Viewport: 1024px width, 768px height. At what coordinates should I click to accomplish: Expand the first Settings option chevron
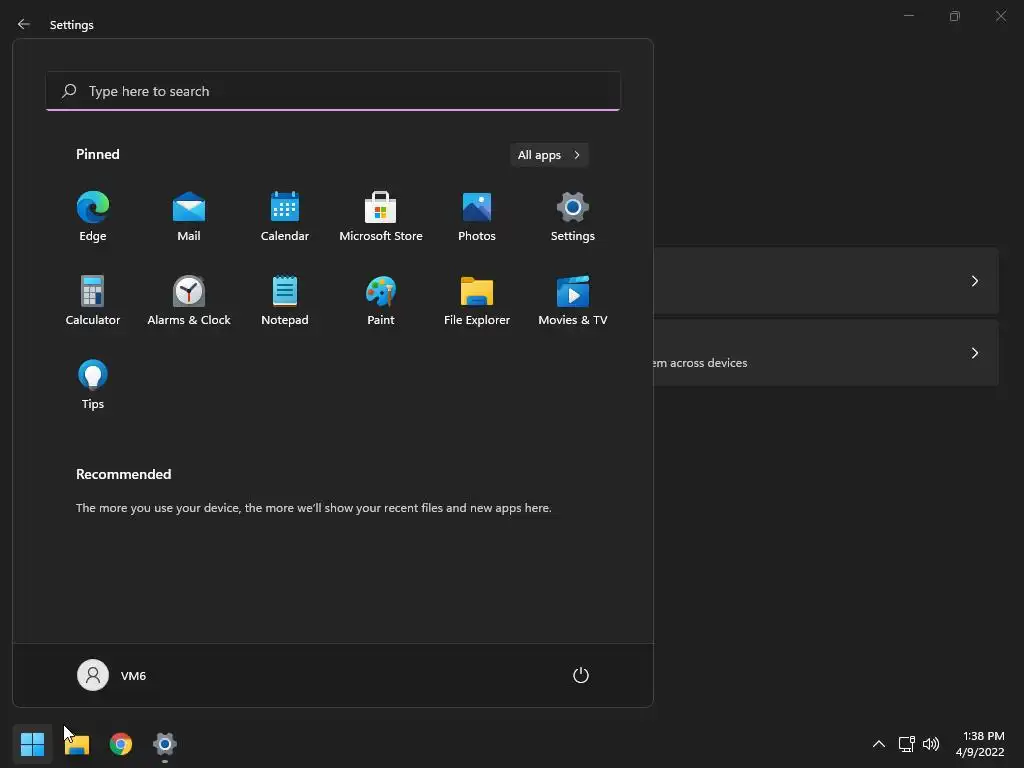click(974, 281)
